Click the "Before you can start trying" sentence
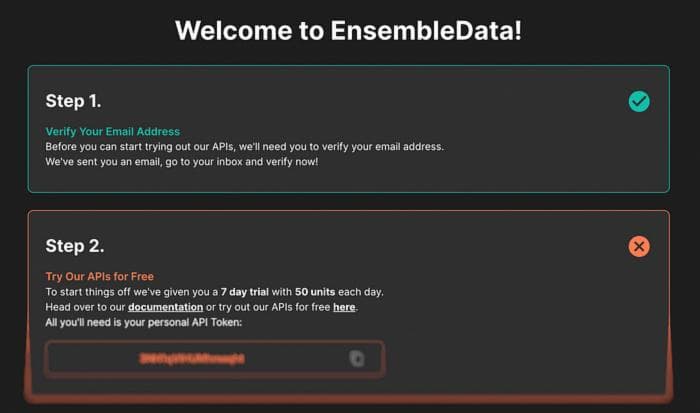This screenshot has width=700, height=413. click(245, 146)
